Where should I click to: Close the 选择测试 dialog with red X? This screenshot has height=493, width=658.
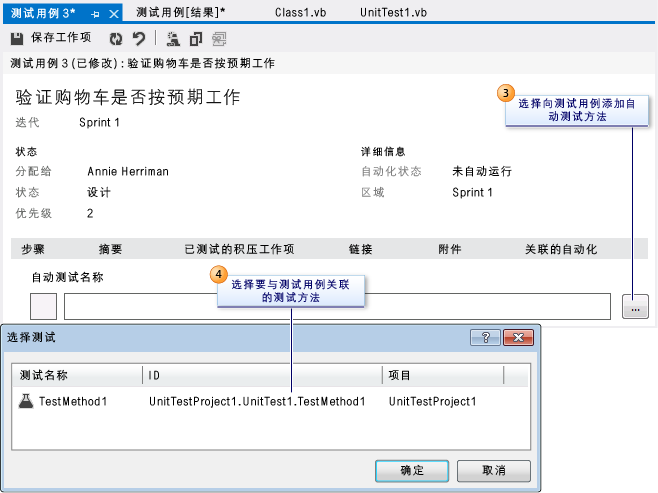(x=518, y=337)
